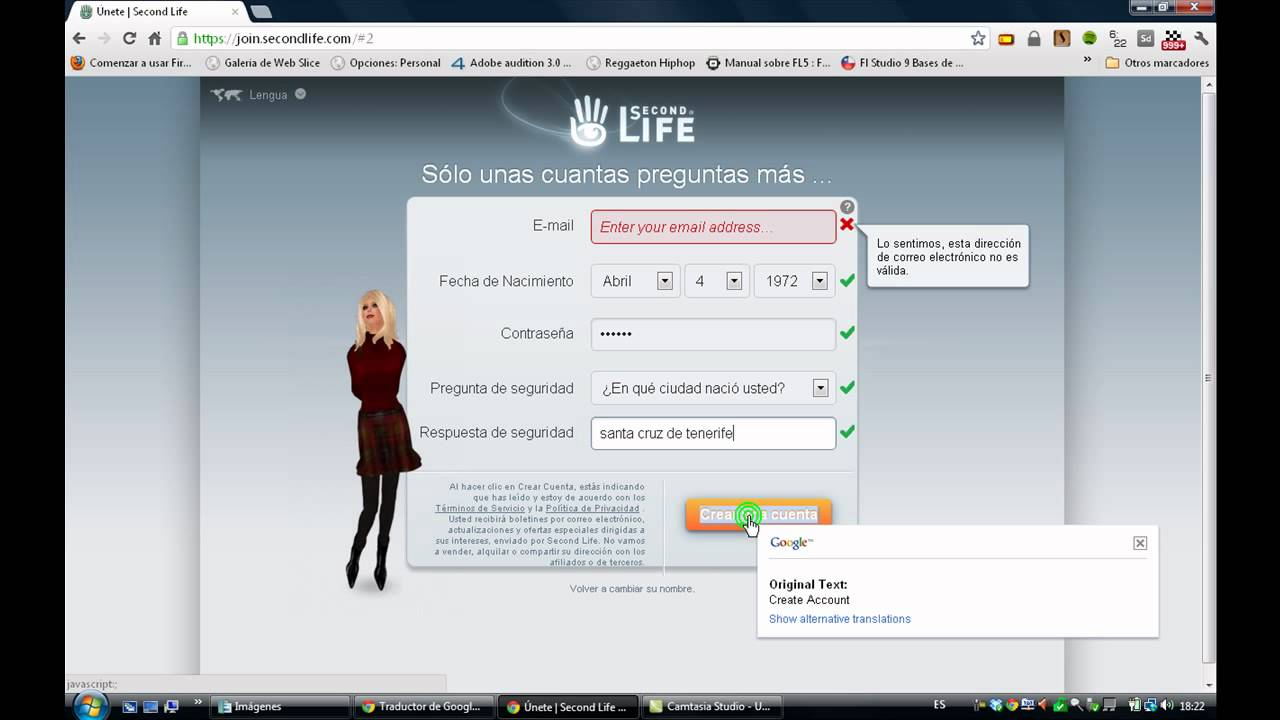Image resolution: width=1280 pixels, height=720 pixels.
Task: Open the FI Studio 9 Bases bookmark
Action: coord(903,62)
